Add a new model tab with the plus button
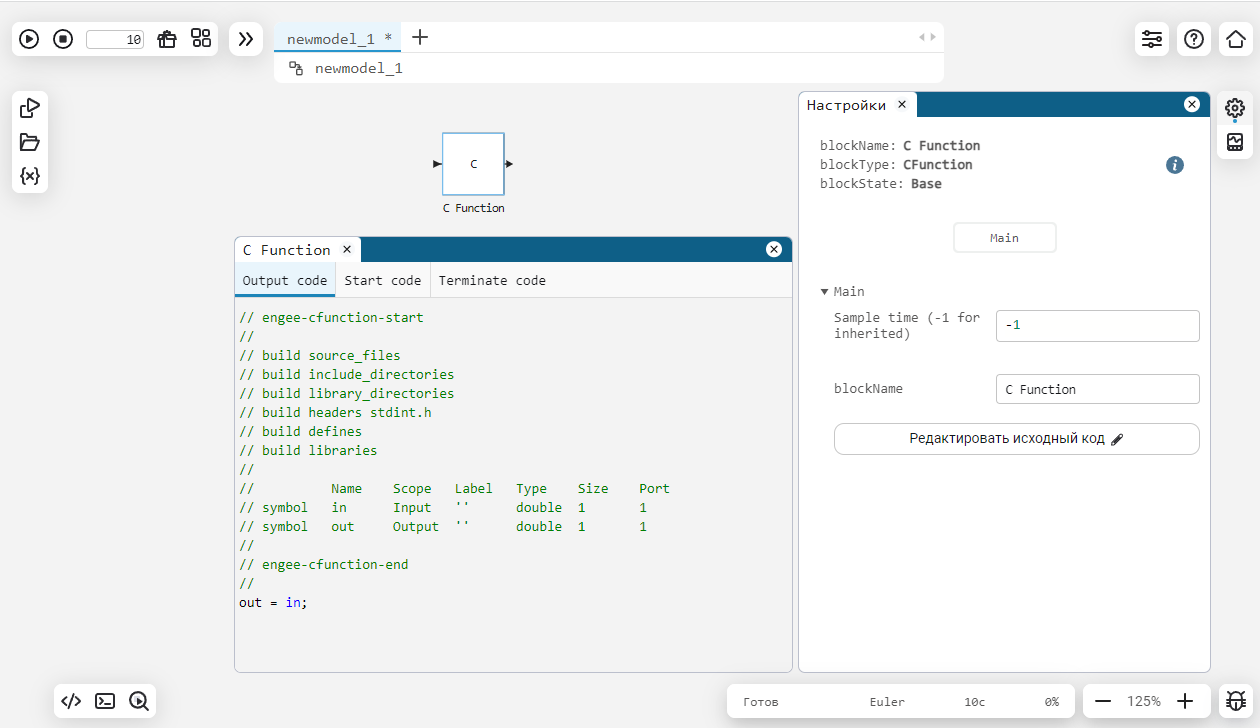 (420, 38)
